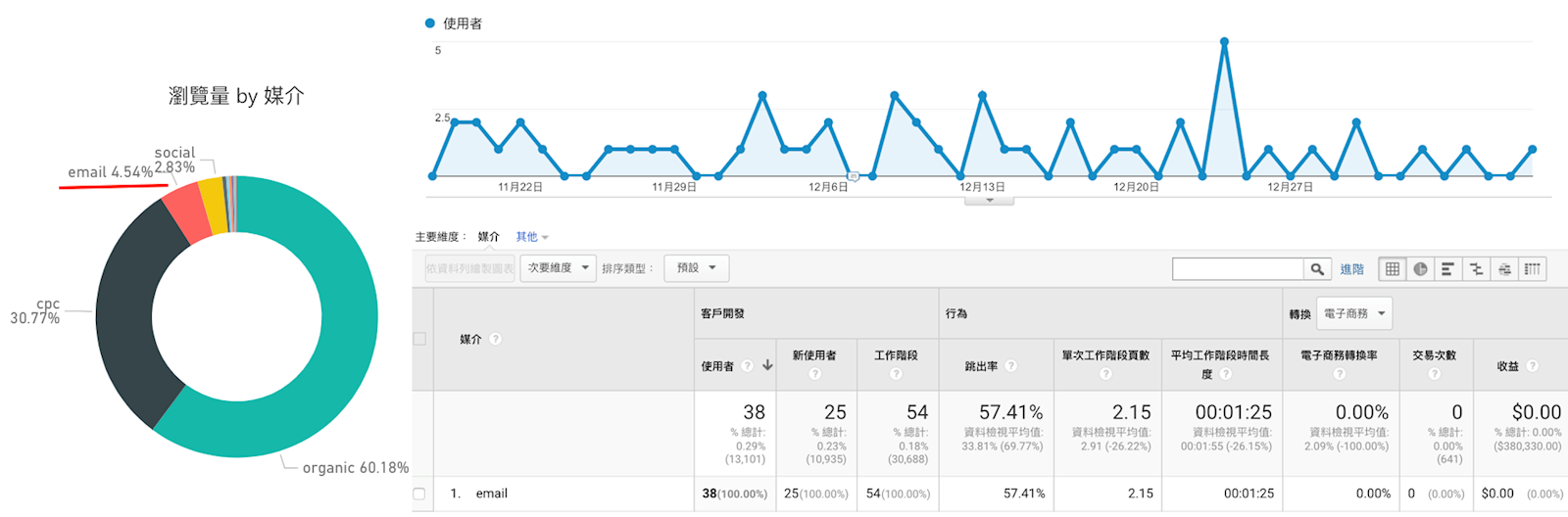Open the 次要維度 dropdown
This screenshot has height=517, width=1568.
point(558,268)
